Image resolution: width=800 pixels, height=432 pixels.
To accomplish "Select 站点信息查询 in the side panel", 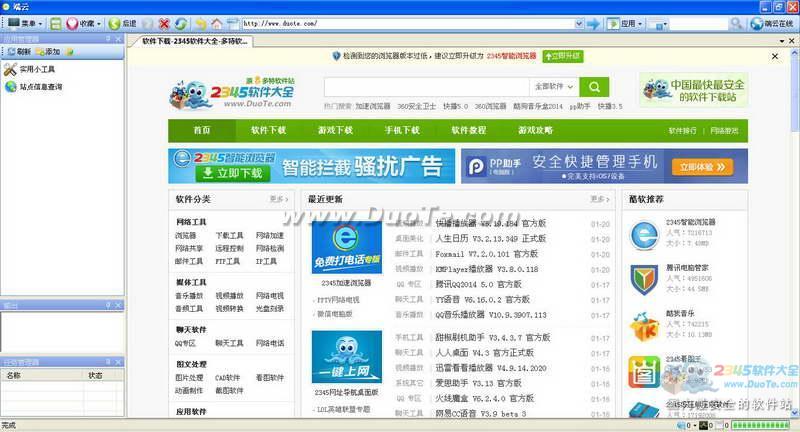I will (x=33, y=87).
